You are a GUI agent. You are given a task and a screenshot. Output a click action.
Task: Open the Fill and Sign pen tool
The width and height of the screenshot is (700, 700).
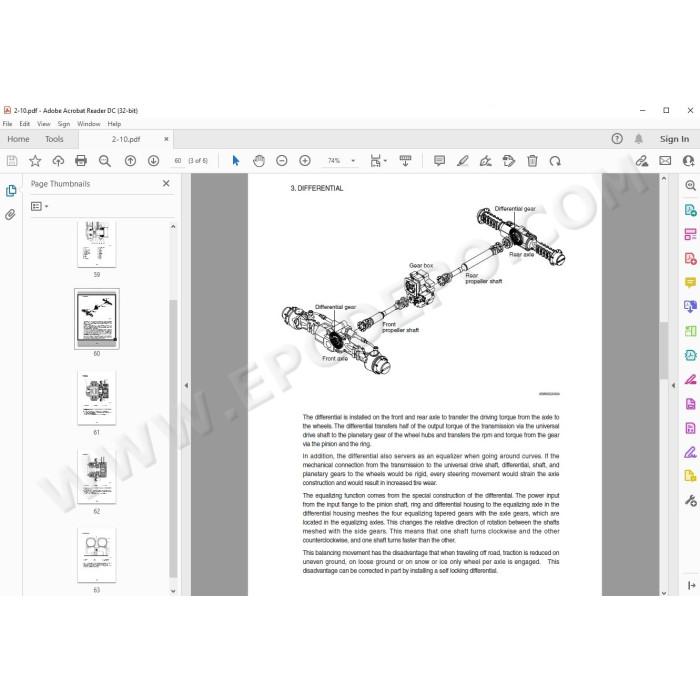point(690,452)
